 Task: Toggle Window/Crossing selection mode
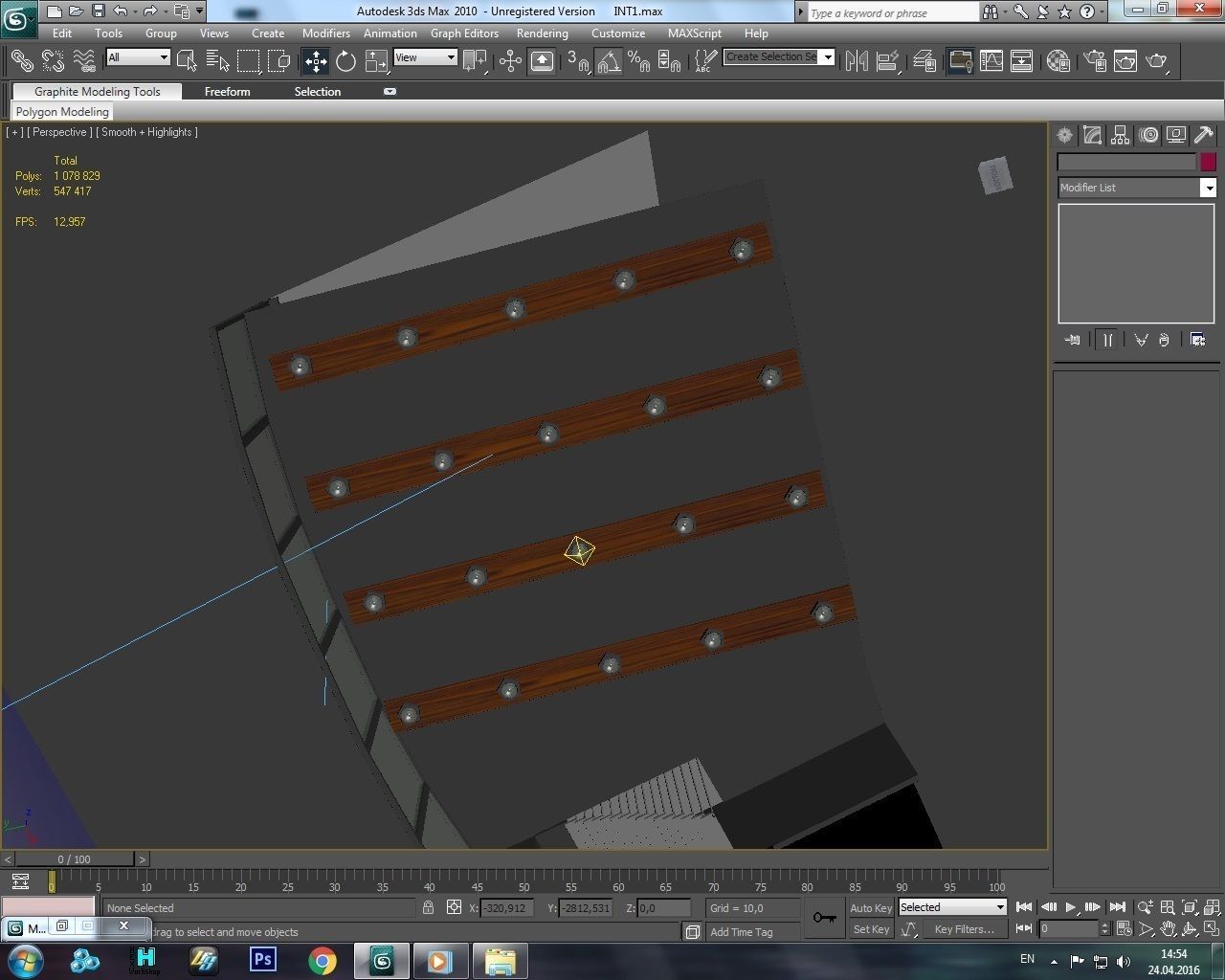click(279, 61)
